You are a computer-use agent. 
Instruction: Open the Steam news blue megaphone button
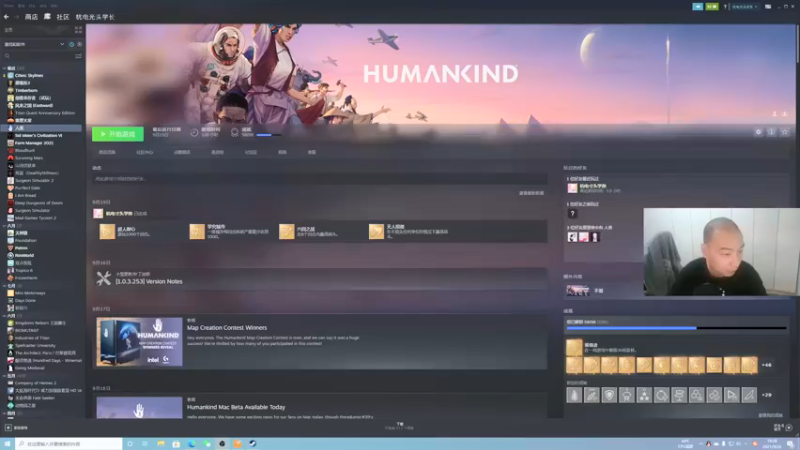tap(697, 7)
